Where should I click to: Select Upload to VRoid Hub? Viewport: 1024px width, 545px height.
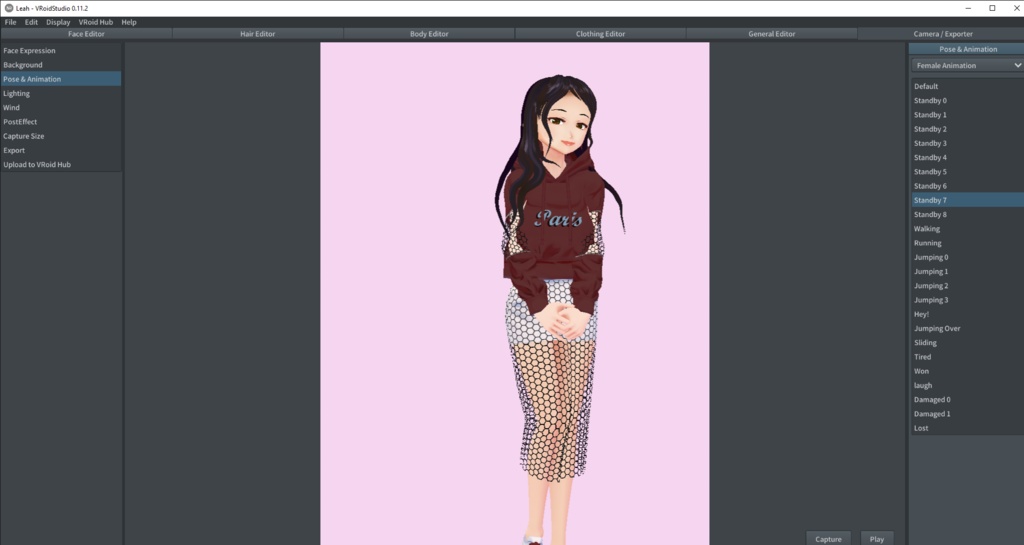(x=61, y=164)
